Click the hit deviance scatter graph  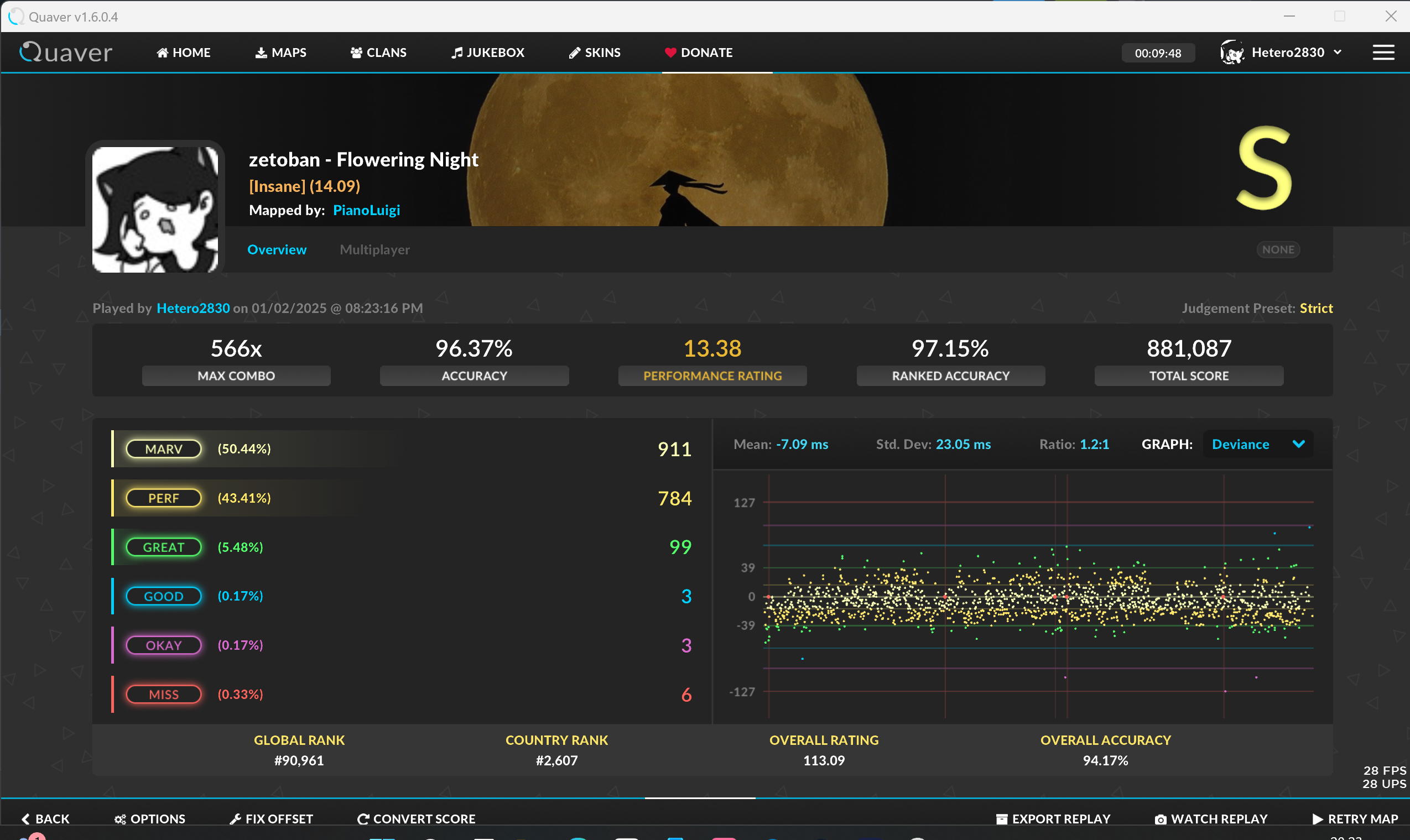point(1038,597)
